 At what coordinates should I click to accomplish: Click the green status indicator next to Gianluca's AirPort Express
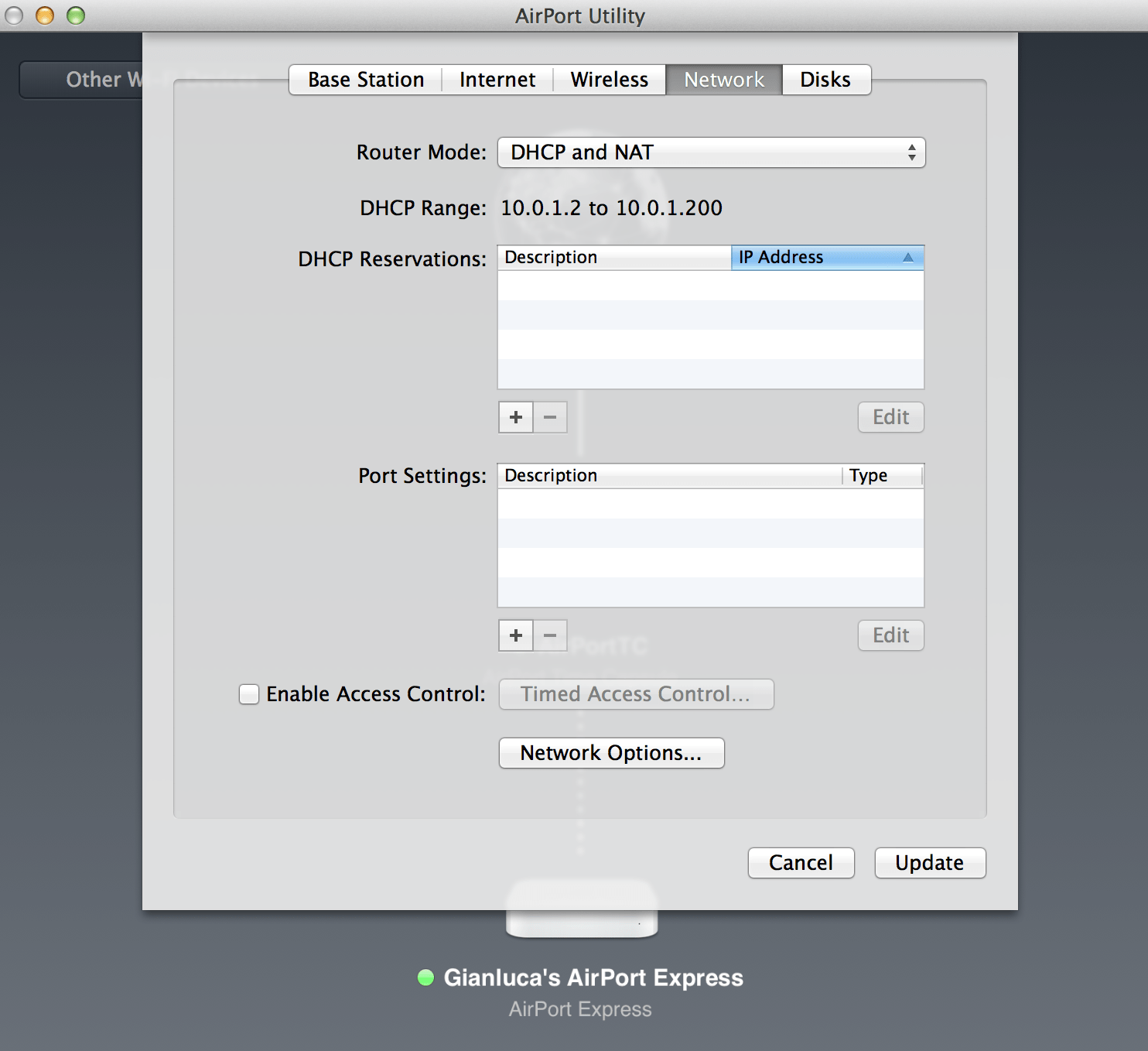tap(425, 978)
